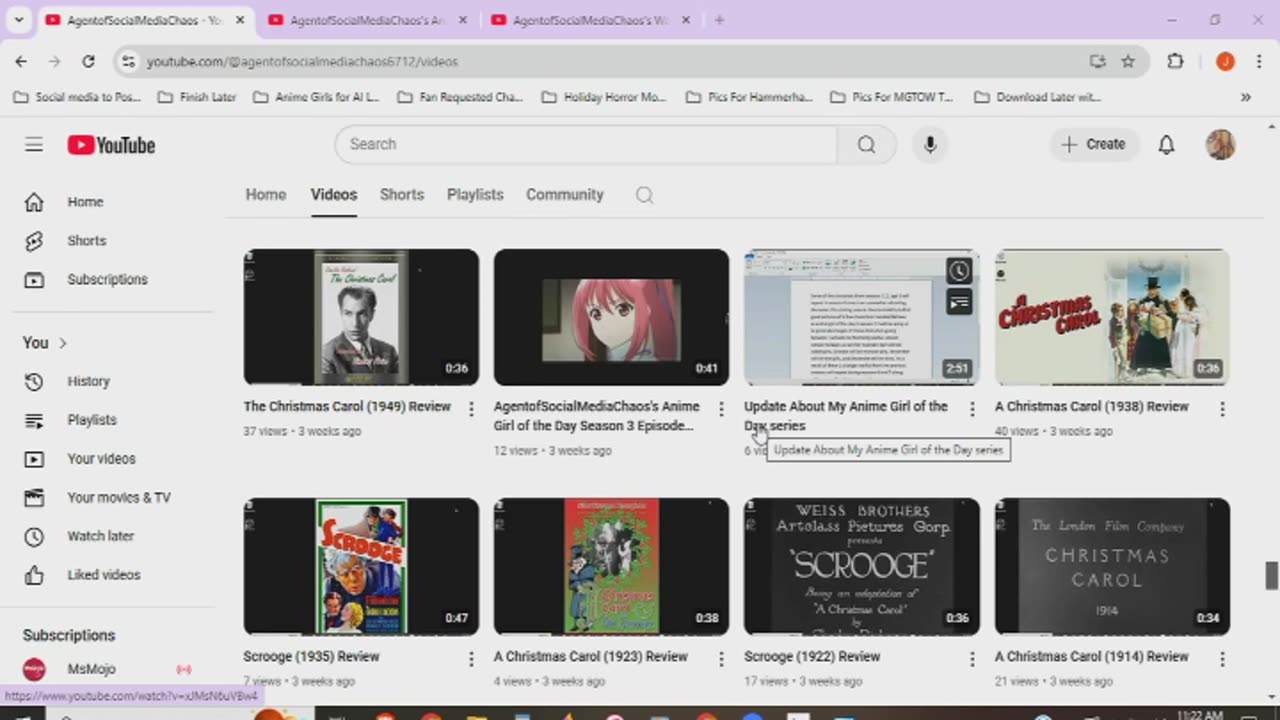
Task: Switch to channel Community tab
Action: pos(565,195)
